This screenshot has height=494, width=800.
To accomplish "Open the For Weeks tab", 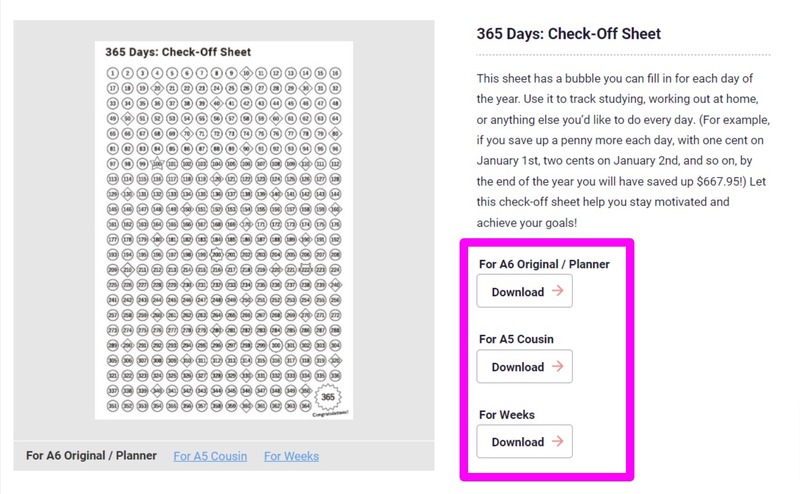I will coord(291,456).
